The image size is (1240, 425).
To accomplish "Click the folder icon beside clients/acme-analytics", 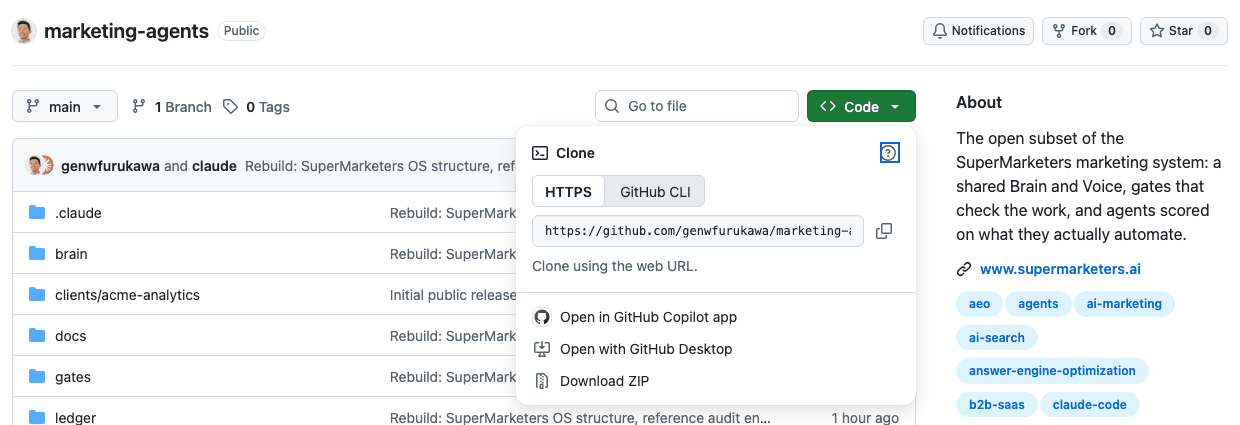I will pyautogui.click(x=37, y=295).
